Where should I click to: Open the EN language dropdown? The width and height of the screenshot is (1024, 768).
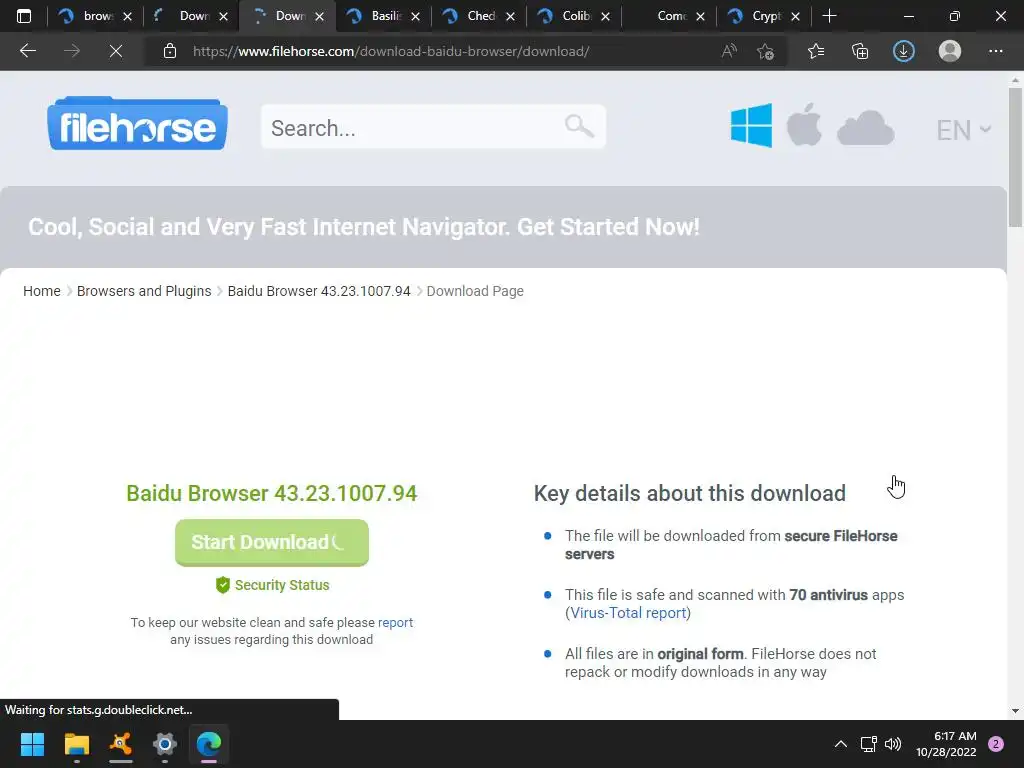click(x=964, y=130)
